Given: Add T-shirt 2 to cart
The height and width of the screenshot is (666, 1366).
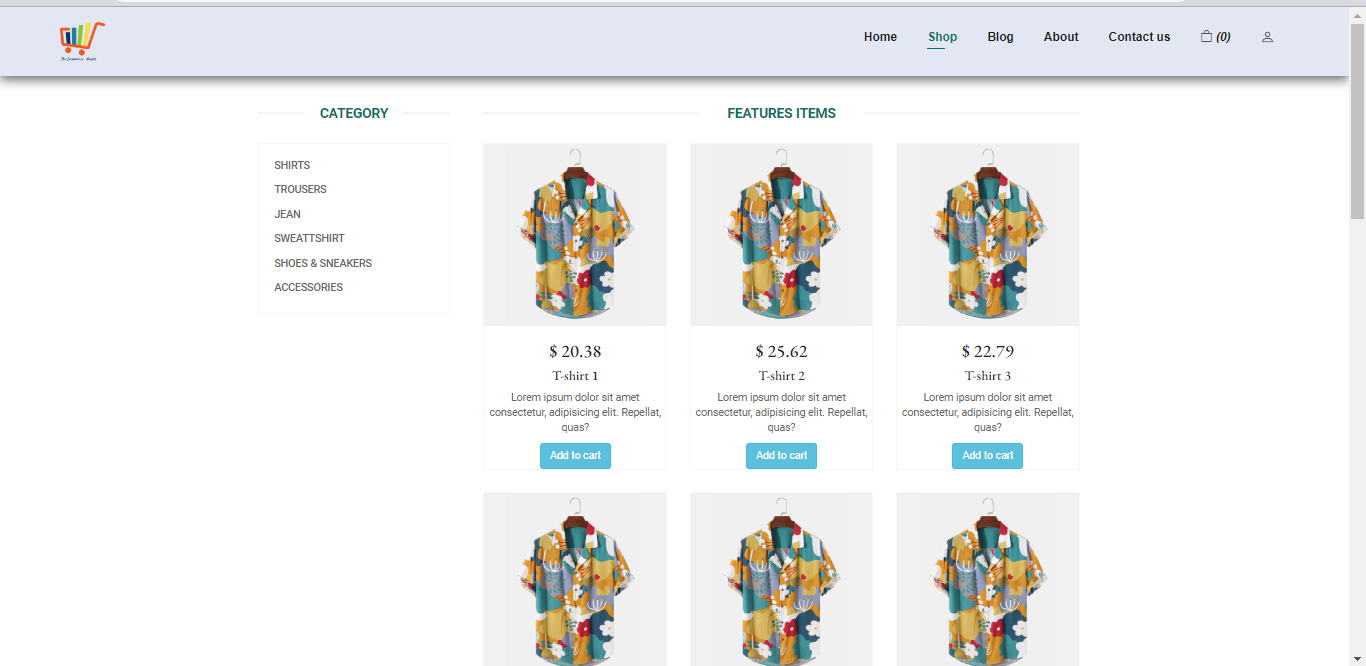Looking at the screenshot, I should (781, 455).
